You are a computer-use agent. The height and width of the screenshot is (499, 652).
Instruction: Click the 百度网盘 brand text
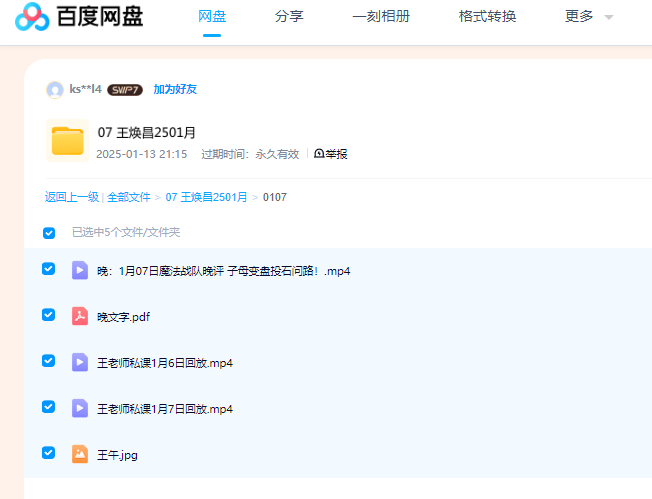point(100,17)
